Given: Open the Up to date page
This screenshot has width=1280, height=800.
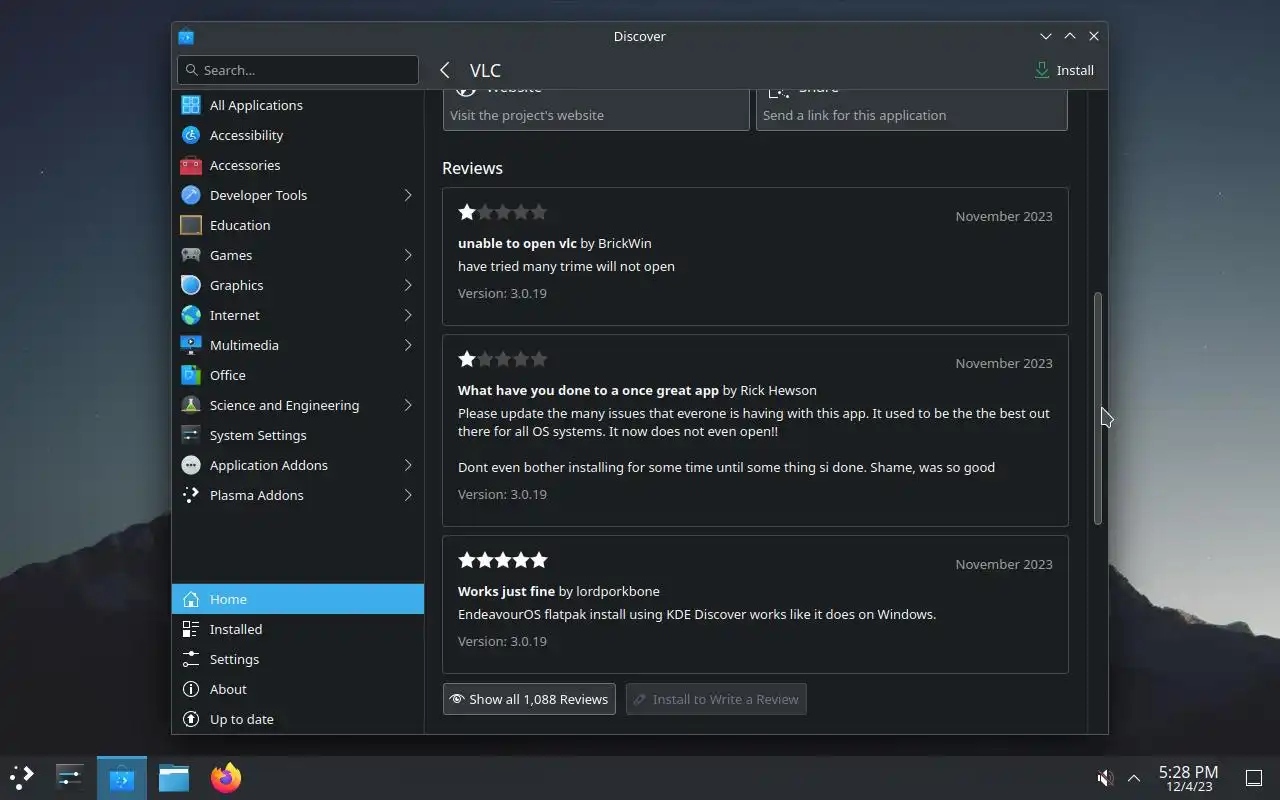Looking at the screenshot, I should pos(298,719).
